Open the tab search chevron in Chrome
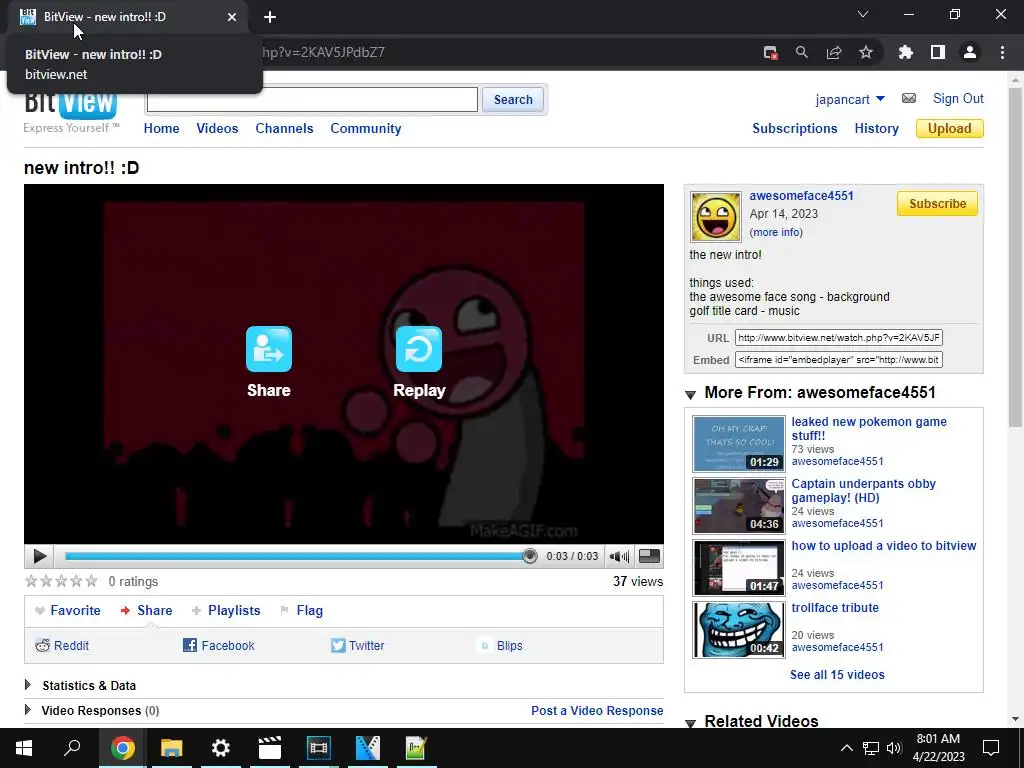1024x768 pixels. coord(863,14)
